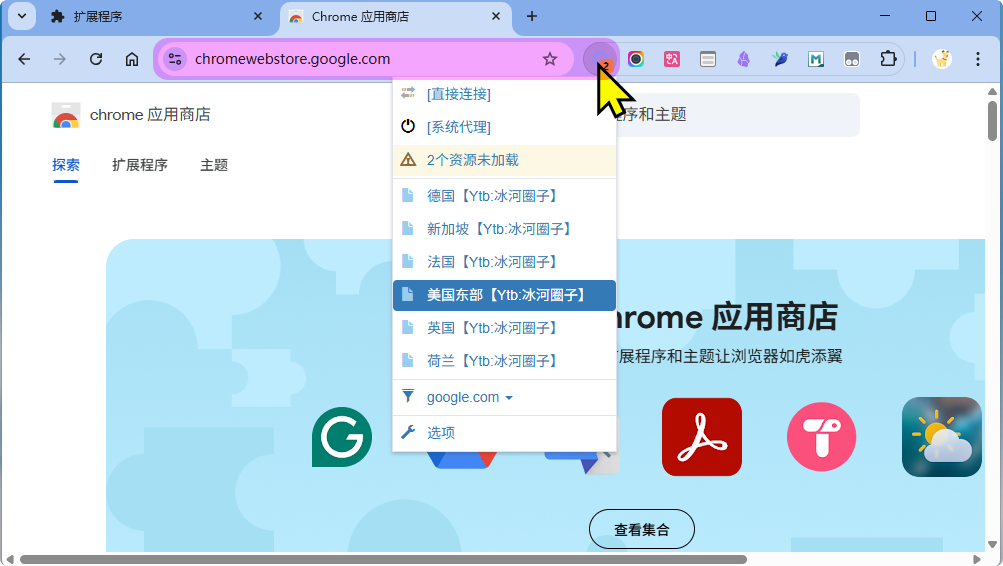Open the tab search dropdown arrow
This screenshot has width=1003, height=566.
(x=21, y=16)
